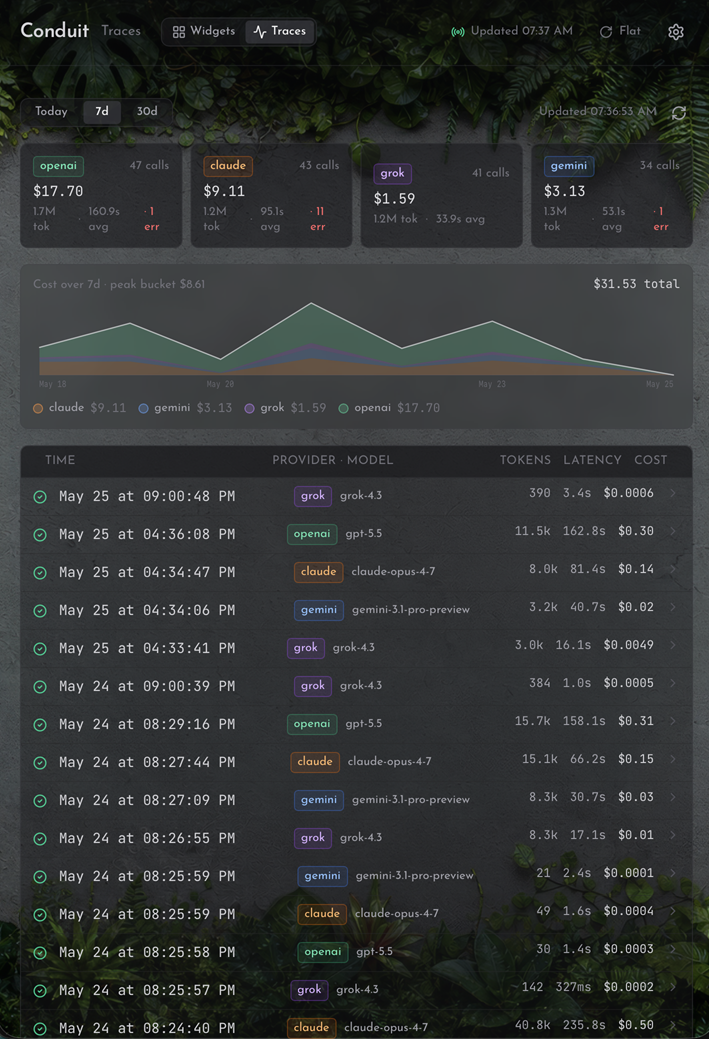The height and width of the screenshot is (1039, 709).
Task: Click the openai badge in 04:36:08 PM row
Action: [x=312, y=534]
